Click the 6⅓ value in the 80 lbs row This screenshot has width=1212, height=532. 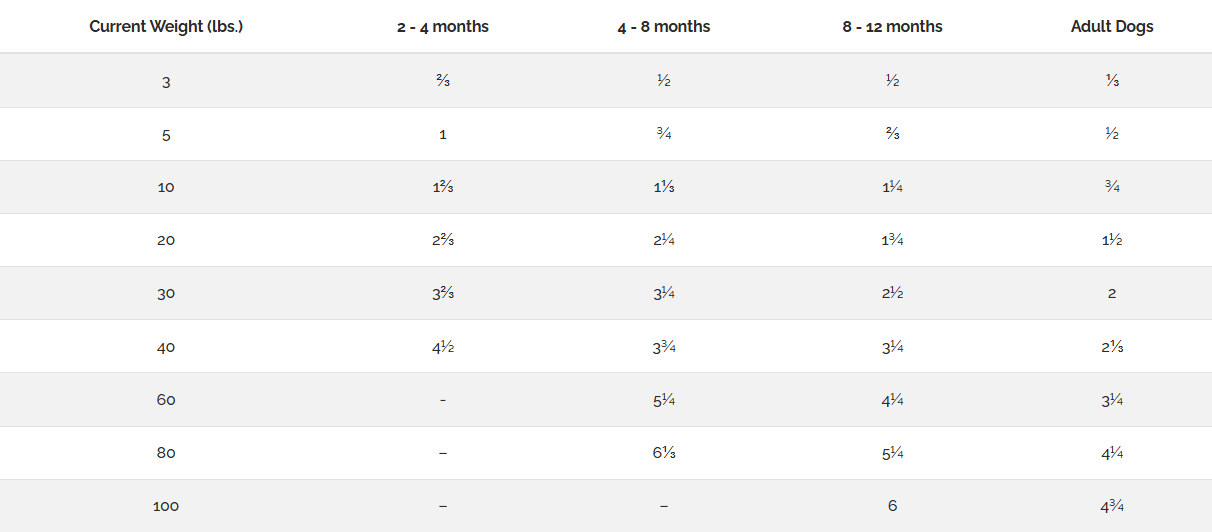click(x=664, y=453)
